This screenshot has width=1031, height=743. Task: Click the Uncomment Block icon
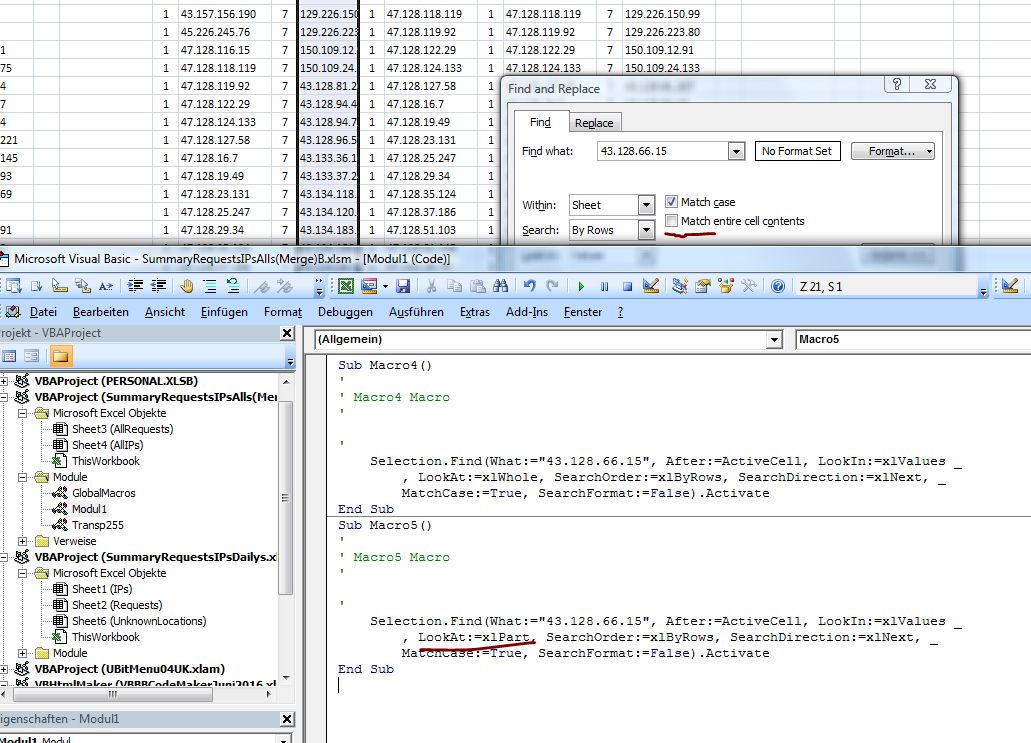coord(233,286)
